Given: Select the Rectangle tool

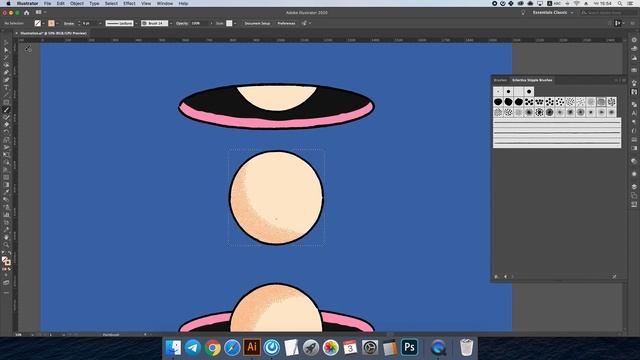Looking at the screenshot, I should pyautogui.click(x=6, y=102).
